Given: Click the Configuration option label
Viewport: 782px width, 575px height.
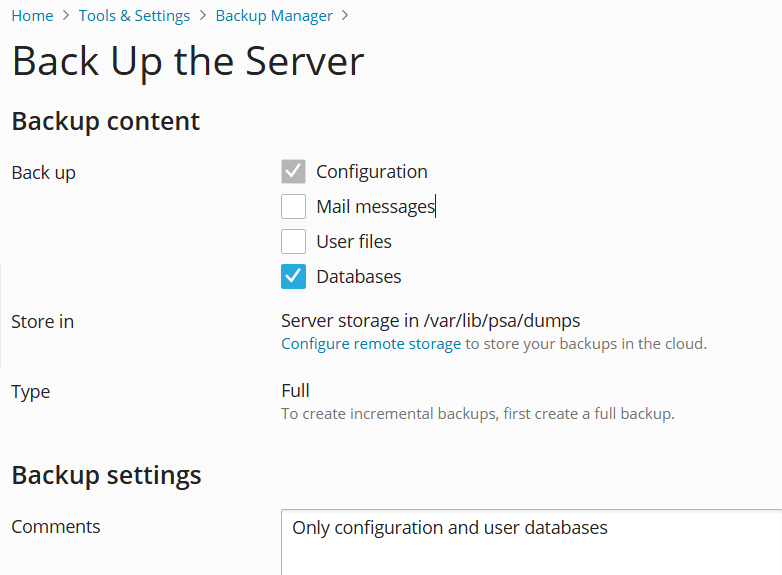Looking at the screenshot, I should (372, 172).
